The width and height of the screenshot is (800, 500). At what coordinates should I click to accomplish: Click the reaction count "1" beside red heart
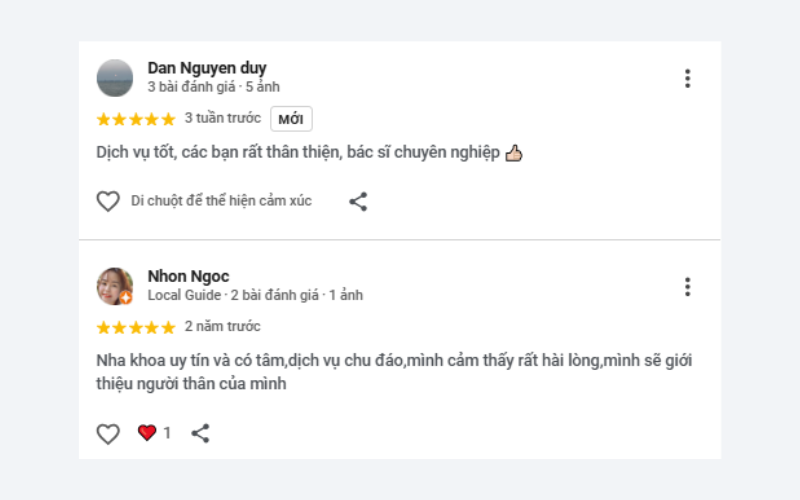(x=167, y=433)
